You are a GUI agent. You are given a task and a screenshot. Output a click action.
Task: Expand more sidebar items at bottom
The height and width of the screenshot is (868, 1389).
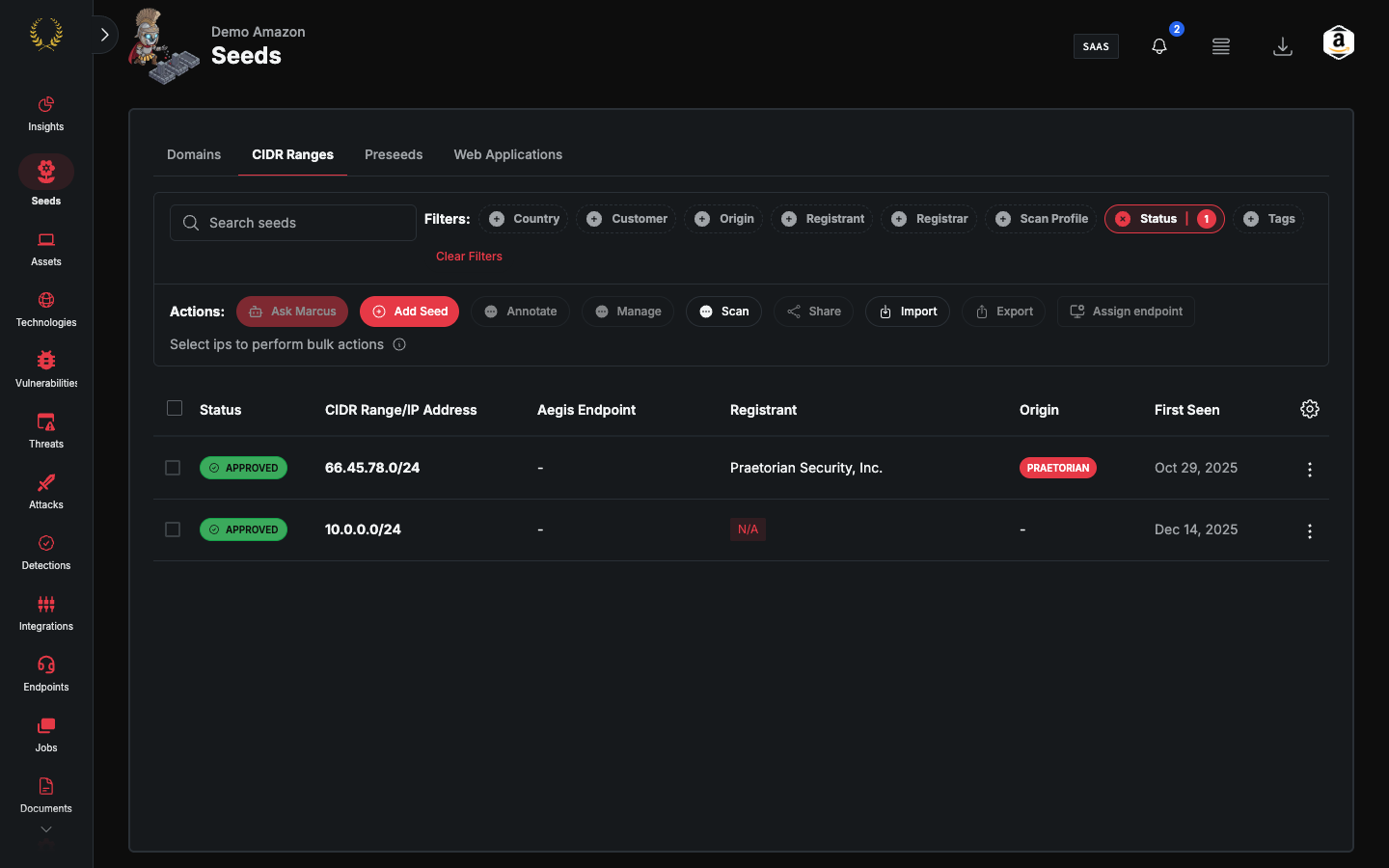(x=46, y=829)
